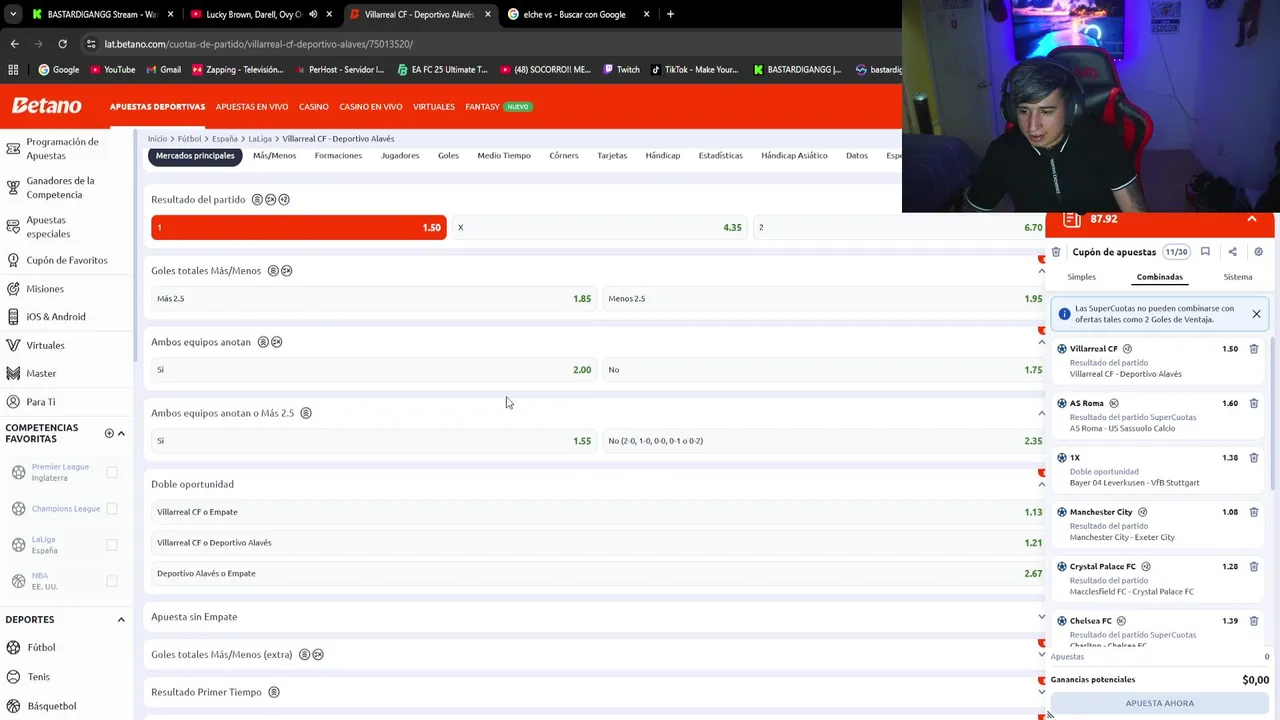Remove AS Roma bet from coupon
The image size is (1280, 720).
coord(1254,403)
